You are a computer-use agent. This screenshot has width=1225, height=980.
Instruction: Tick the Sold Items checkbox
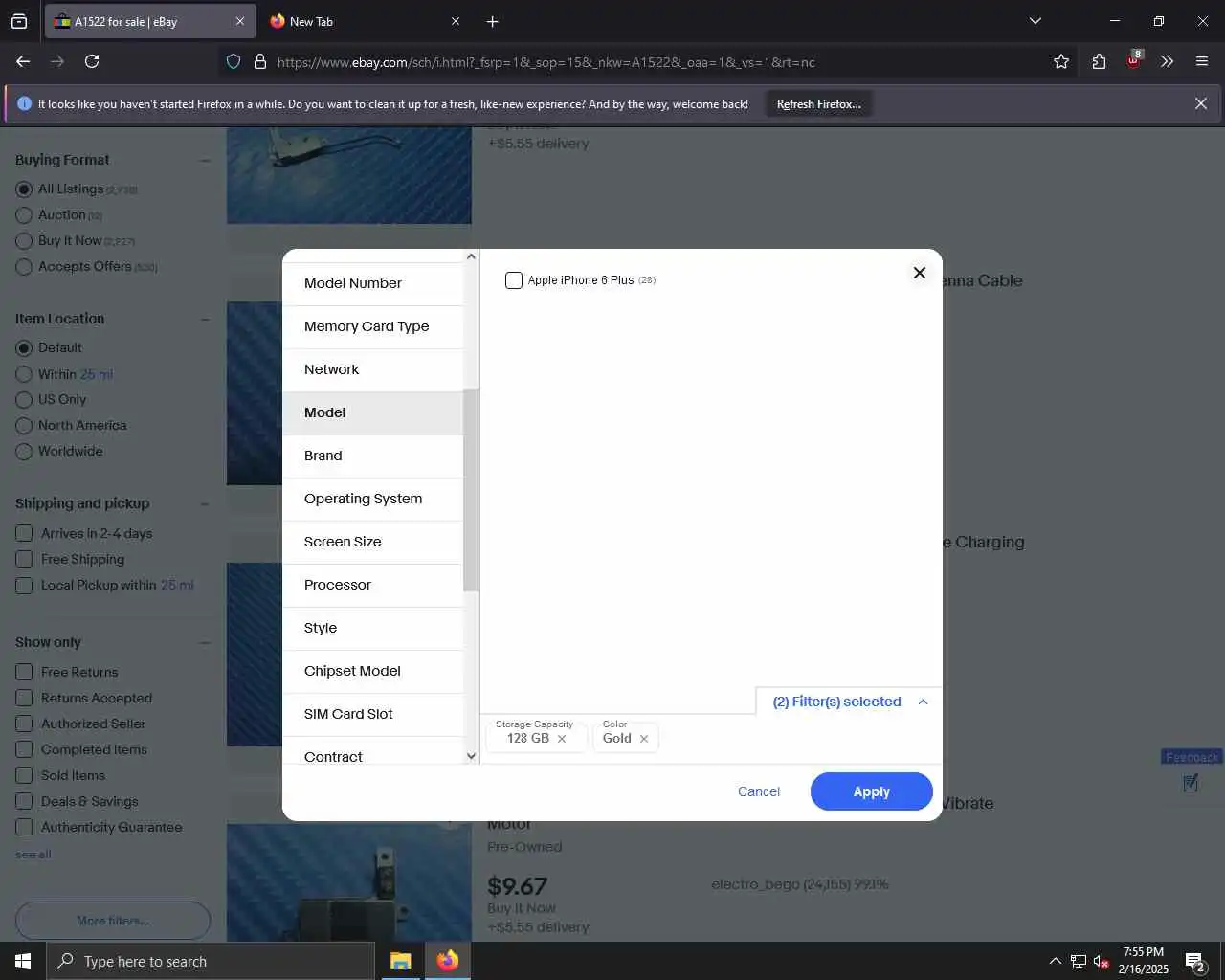point(24,776)
